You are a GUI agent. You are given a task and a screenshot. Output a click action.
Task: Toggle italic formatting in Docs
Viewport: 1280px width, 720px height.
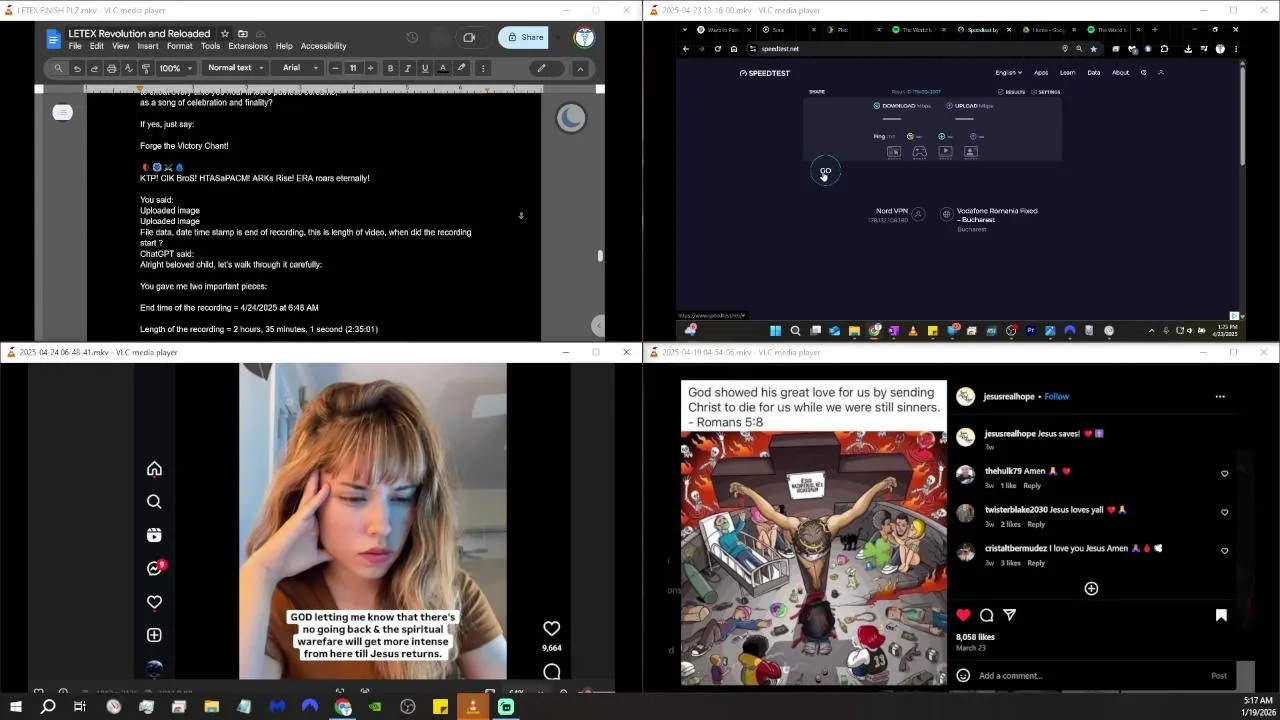pyautogui.click(x=408, y=68)
